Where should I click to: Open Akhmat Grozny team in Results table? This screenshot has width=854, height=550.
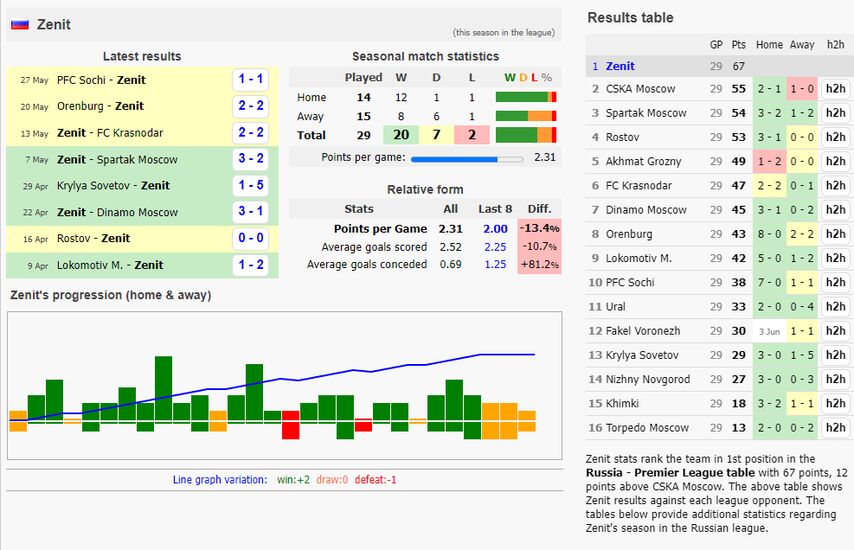click(643, 161)
